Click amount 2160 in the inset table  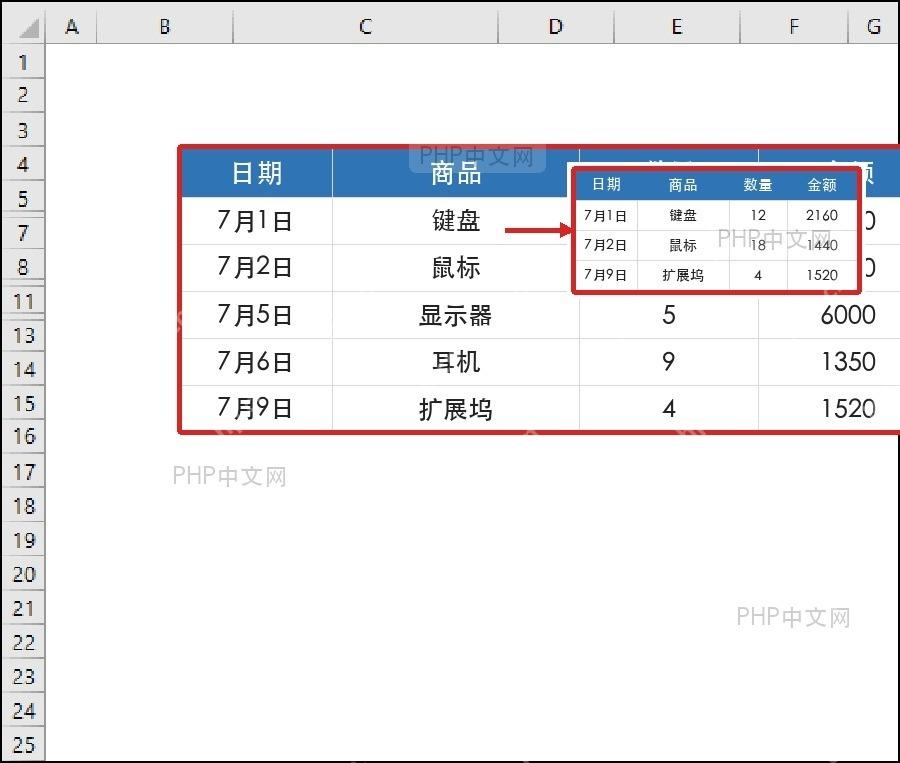coord(822,215)
